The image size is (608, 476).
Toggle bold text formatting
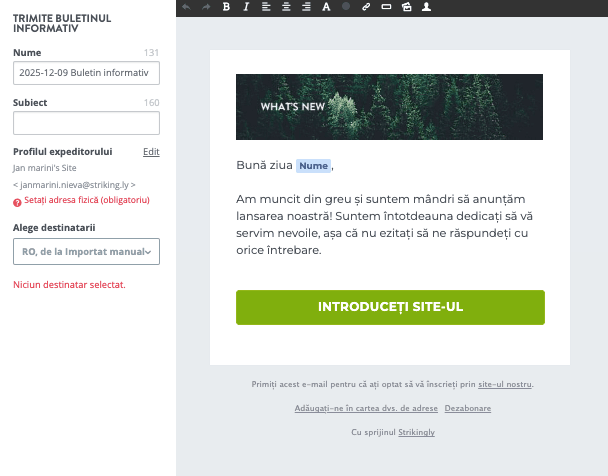227,7
